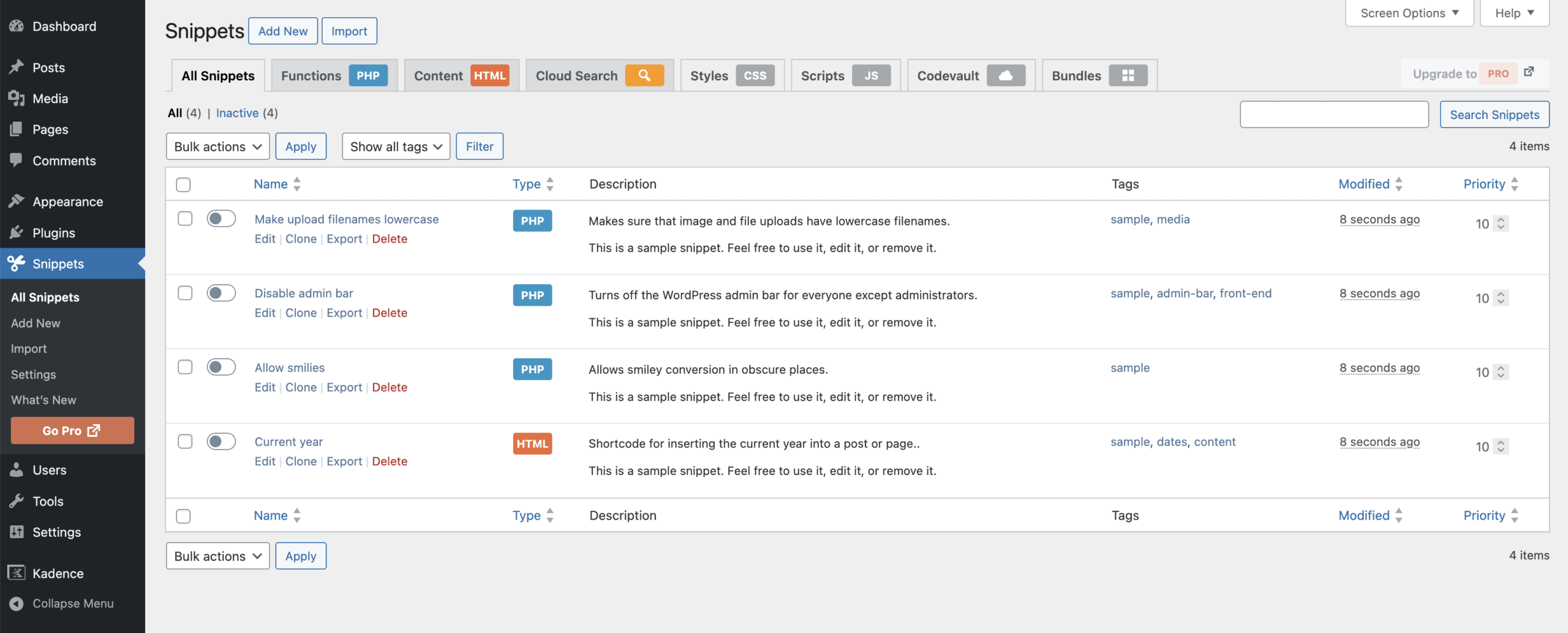Open the Dashboard gauge icon
Image resolution: width=1568 pixels, height=633 pixels.
tap(16, 26)
